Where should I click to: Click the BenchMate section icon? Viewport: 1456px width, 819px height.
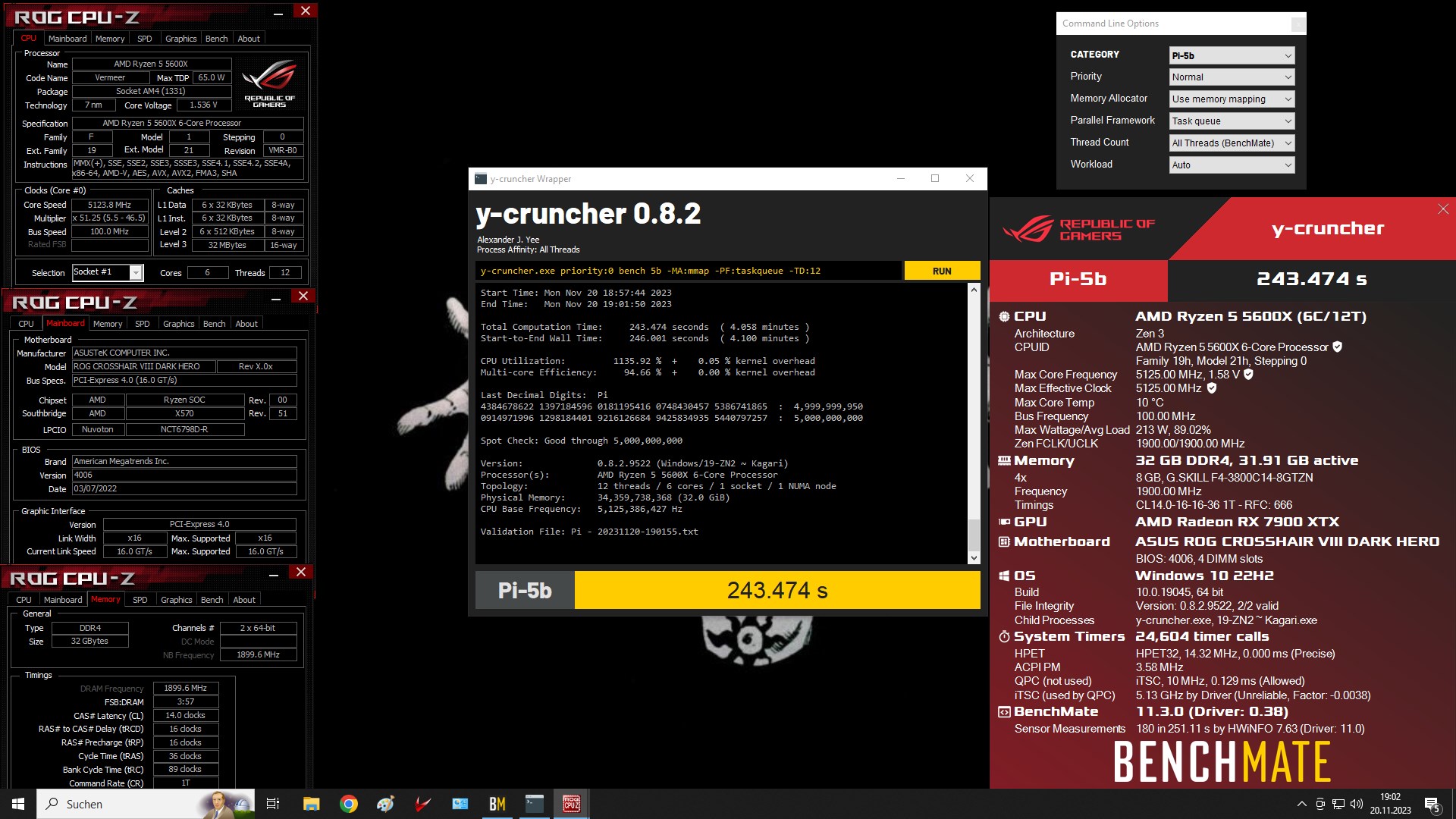point(1004,712)
